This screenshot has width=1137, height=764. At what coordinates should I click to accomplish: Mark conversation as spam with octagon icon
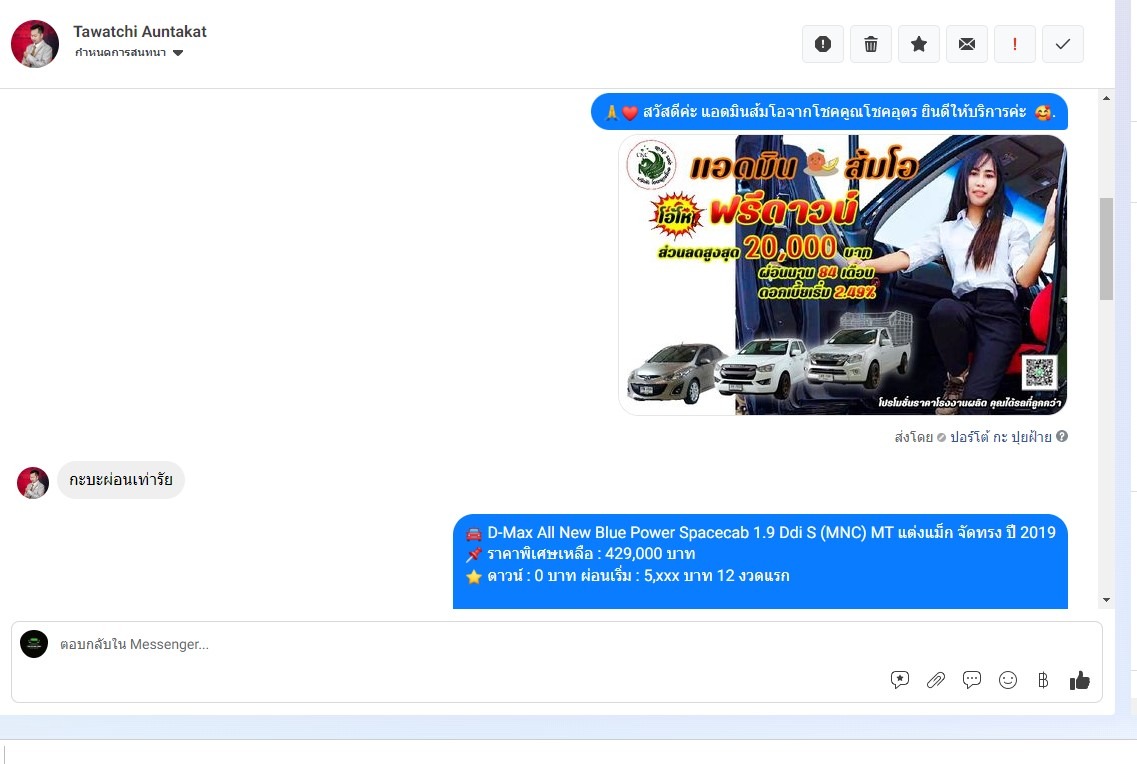click(823, 44)
